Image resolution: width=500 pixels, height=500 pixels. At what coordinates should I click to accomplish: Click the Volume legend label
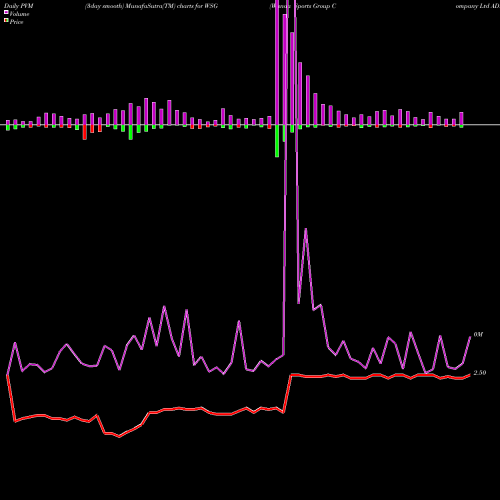pos(19,14)
